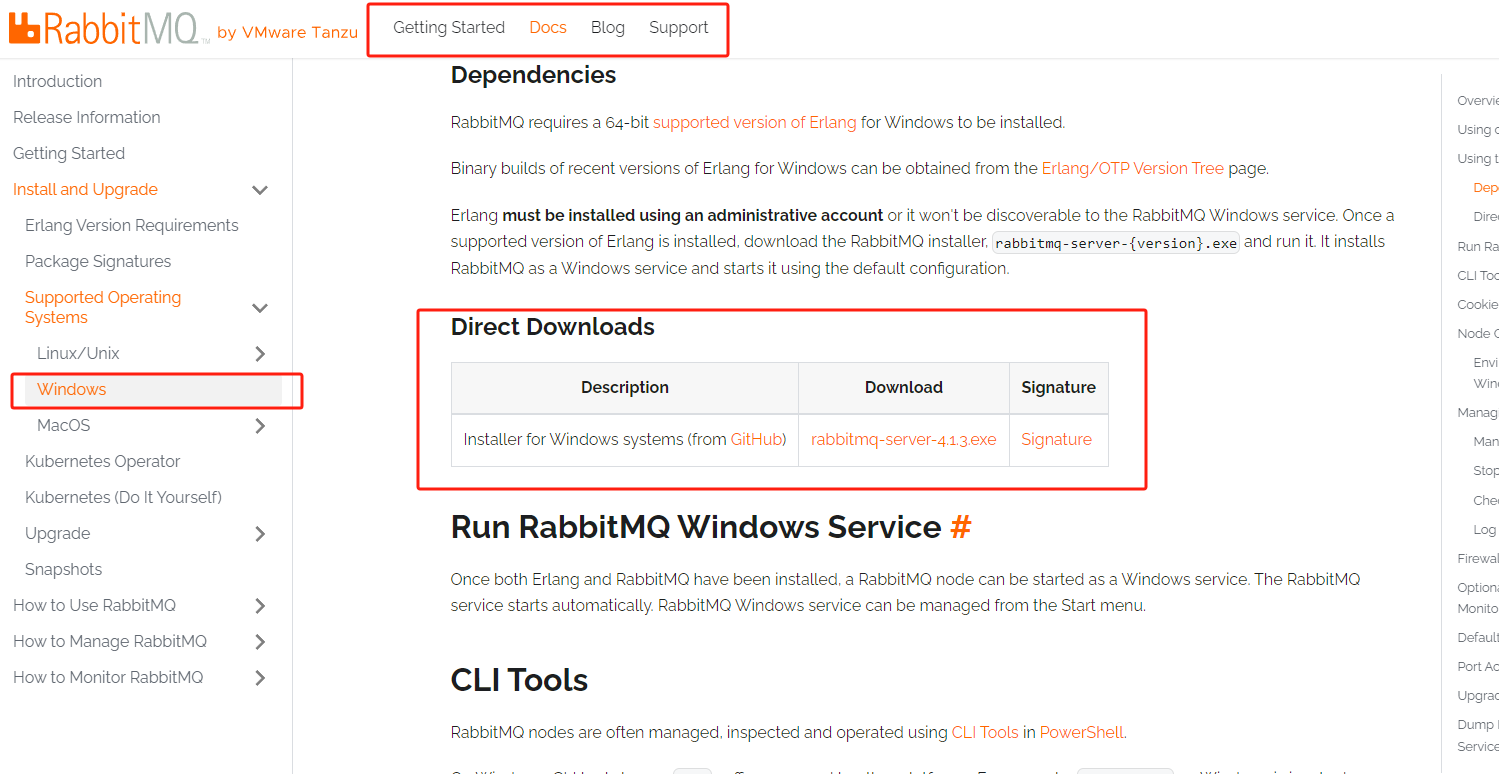Click the # anchor beside Run RabbitMQ Windows Service
This screenshot has width=1499, height=774.
[960, 527]
